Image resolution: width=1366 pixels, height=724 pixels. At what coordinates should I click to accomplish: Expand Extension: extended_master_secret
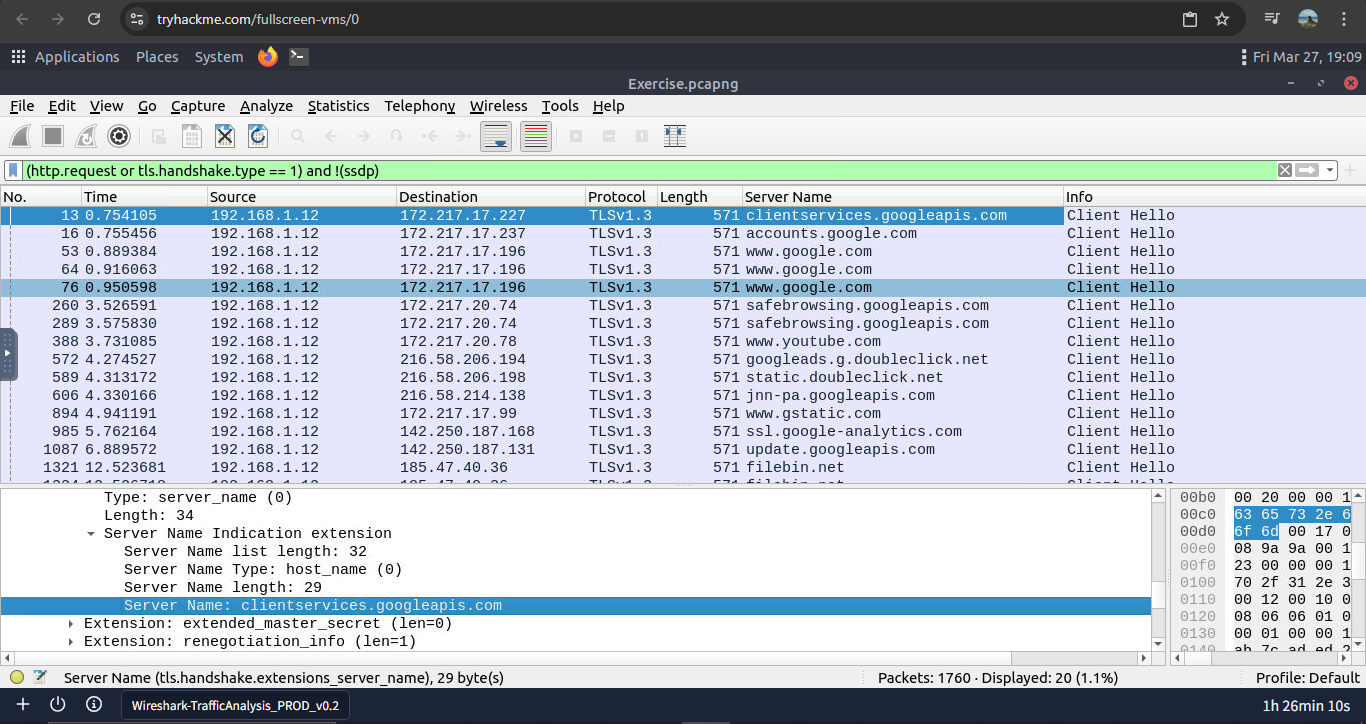click(x=71, y=624)
